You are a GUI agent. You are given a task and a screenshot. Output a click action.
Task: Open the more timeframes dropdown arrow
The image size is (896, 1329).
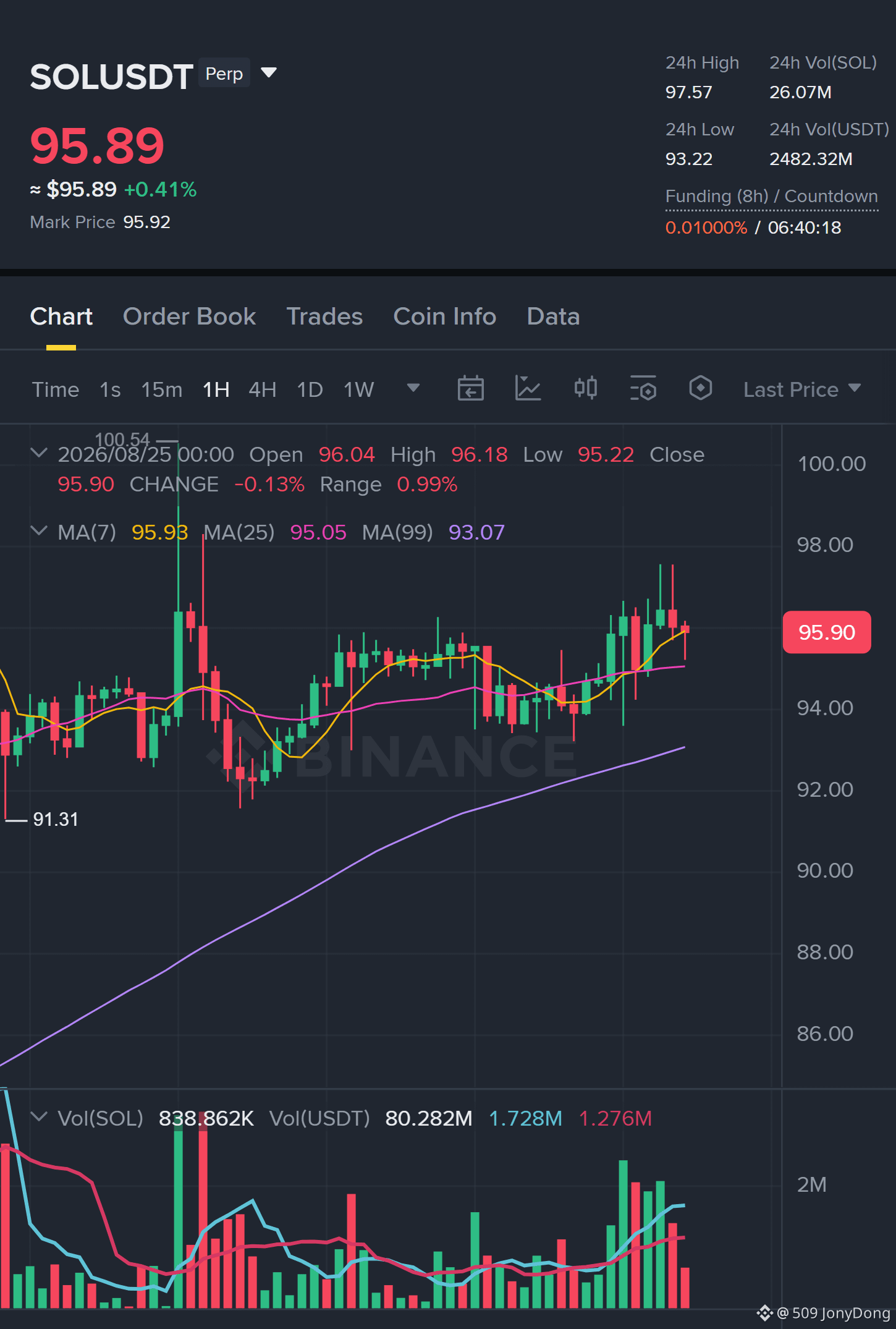413,388
